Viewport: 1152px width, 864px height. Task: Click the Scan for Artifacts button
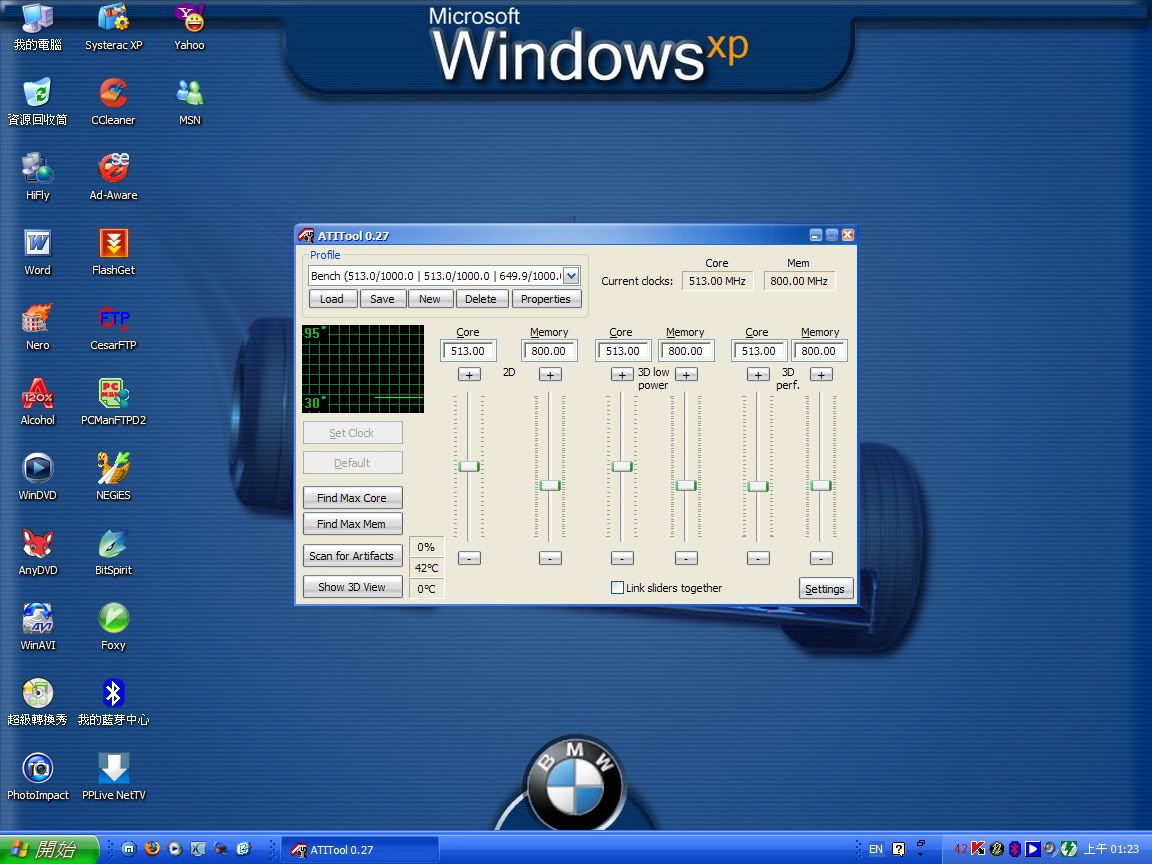(352, 556)
